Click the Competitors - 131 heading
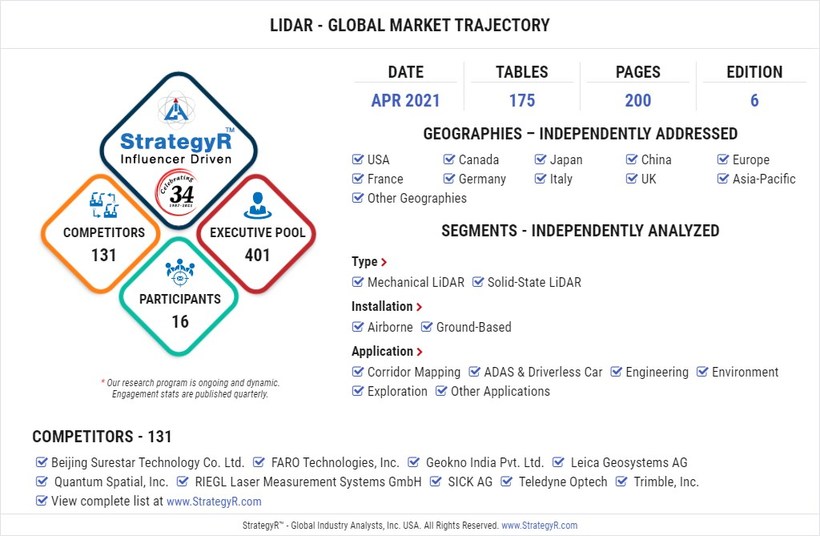820x536 pixels. click(102, 437)
